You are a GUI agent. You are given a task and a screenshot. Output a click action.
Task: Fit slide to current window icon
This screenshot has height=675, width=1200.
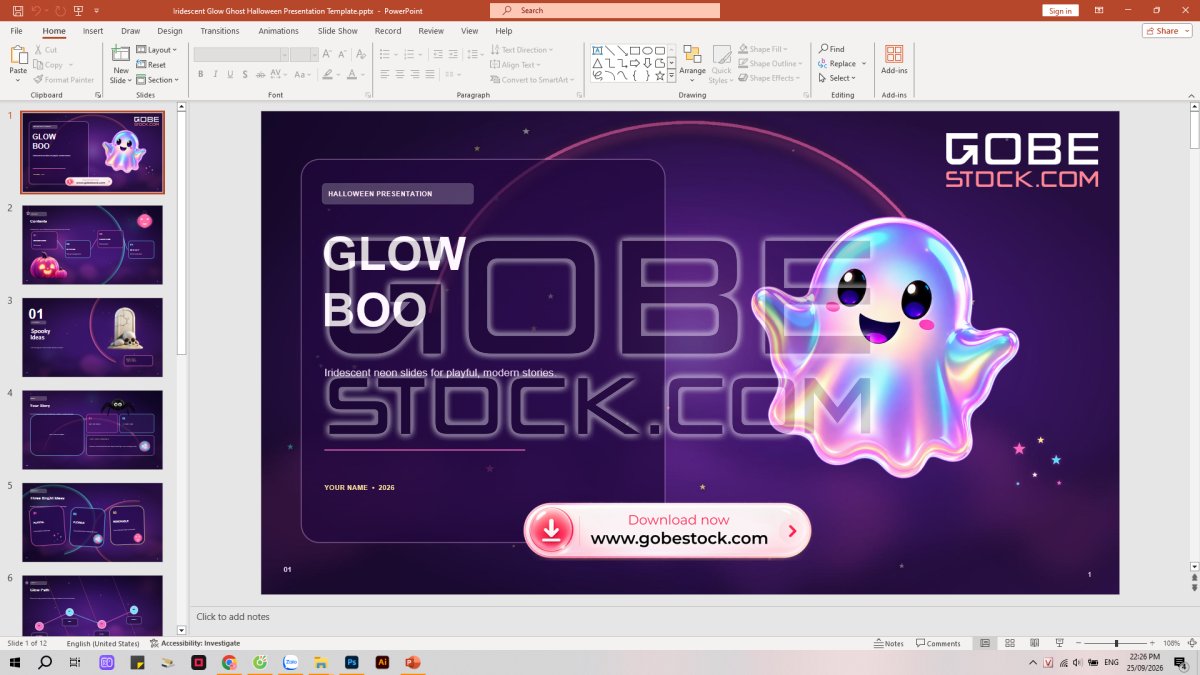pos(1191,643)
